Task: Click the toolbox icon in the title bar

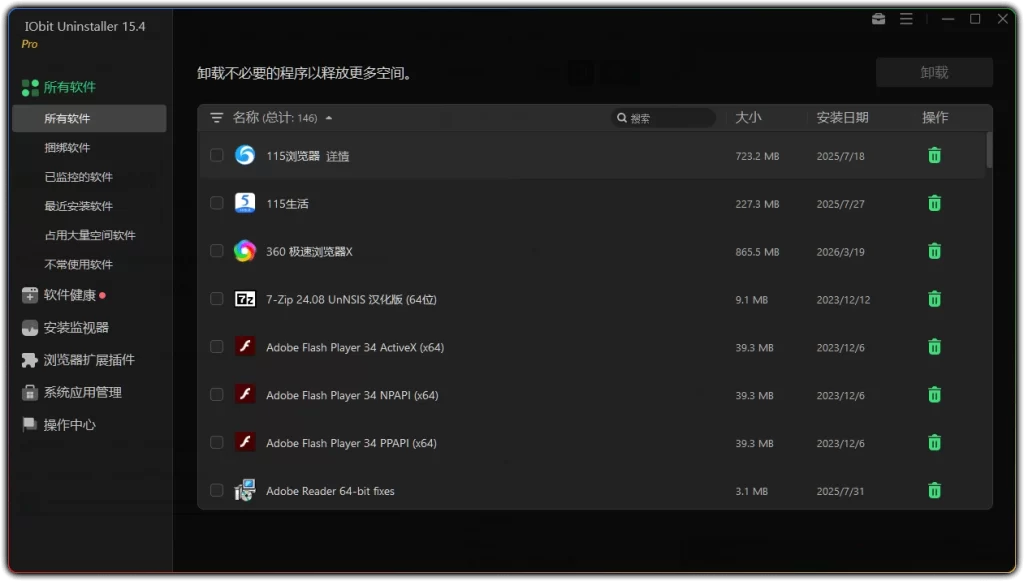Action: click(878, 18)
